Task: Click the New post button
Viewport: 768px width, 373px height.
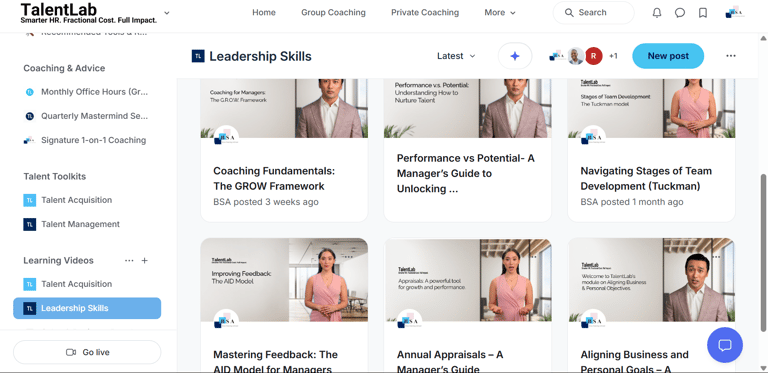Action: pyautogui.click(x=668, y=56)
